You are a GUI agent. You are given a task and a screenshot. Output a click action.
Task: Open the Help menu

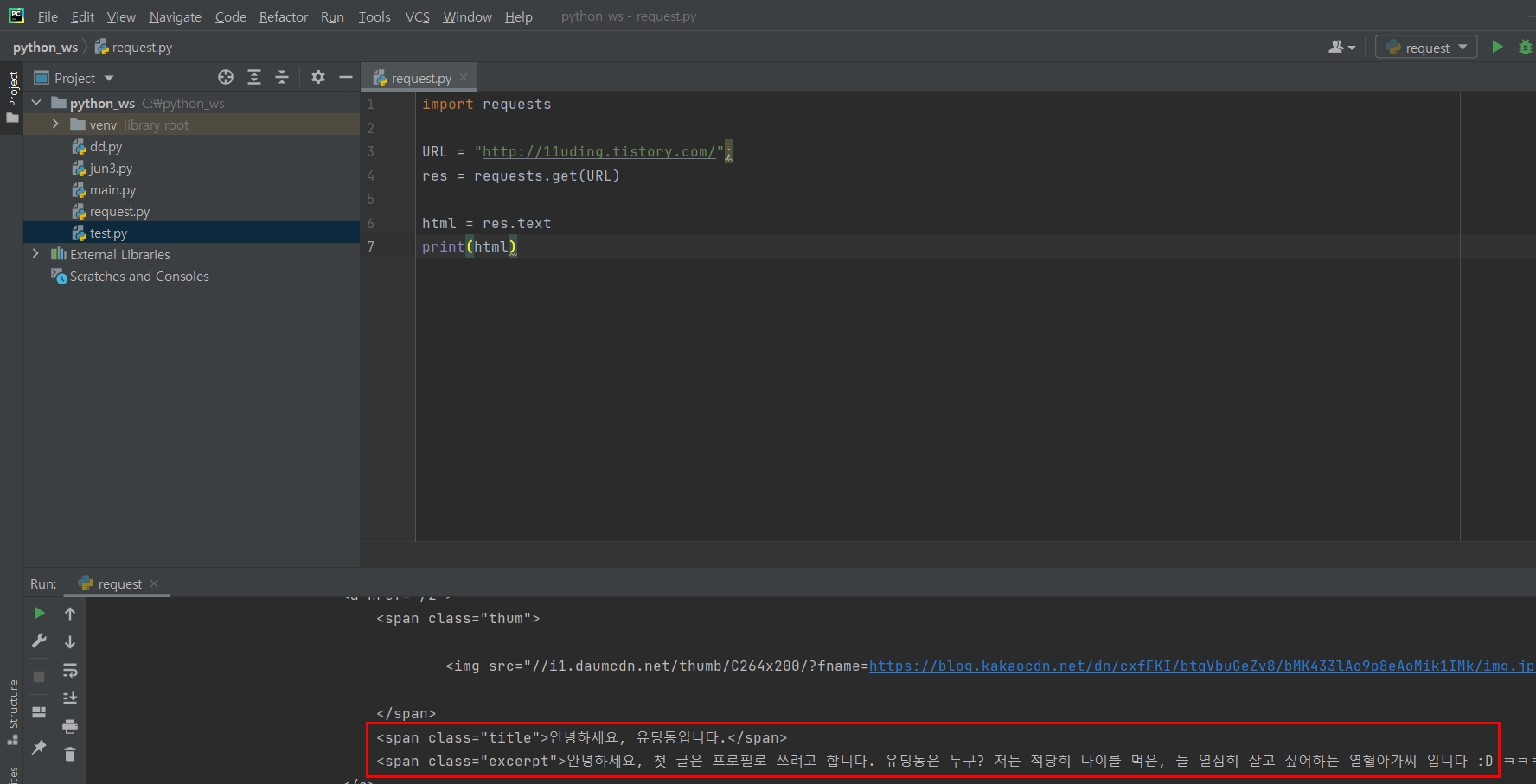click(519, 16)
